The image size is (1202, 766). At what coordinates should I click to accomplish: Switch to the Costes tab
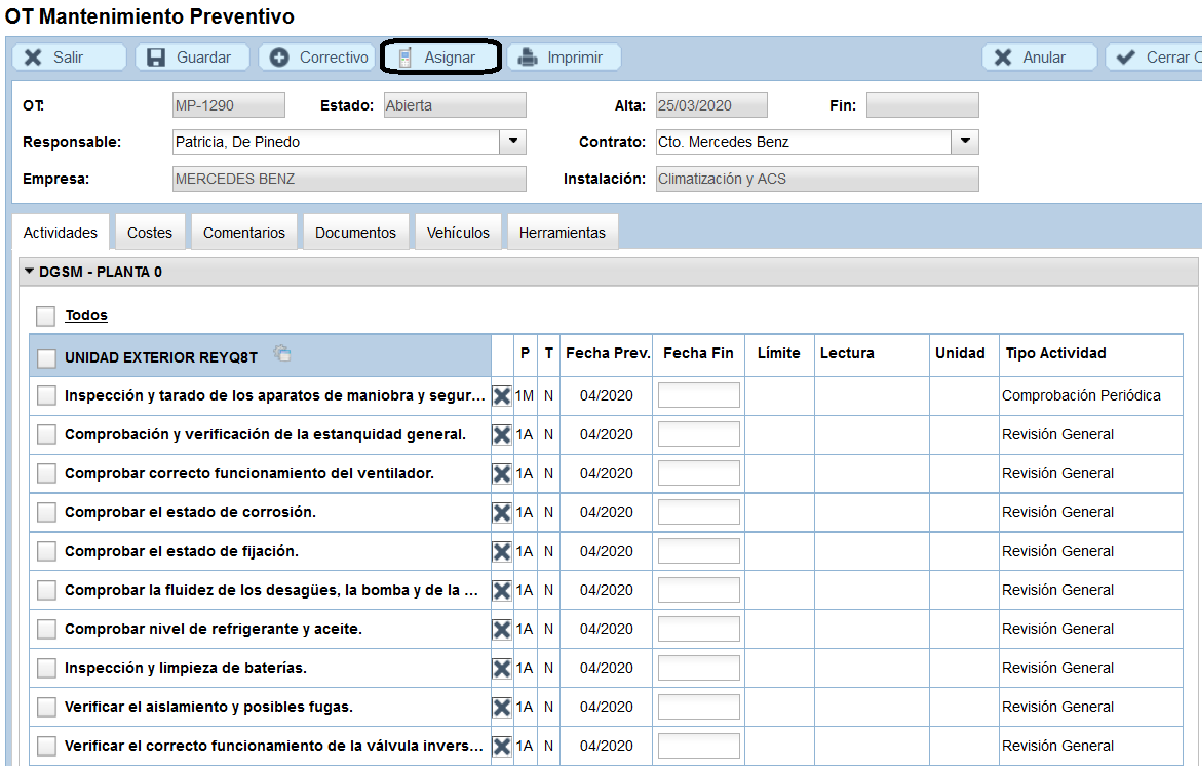coord(149,233)
